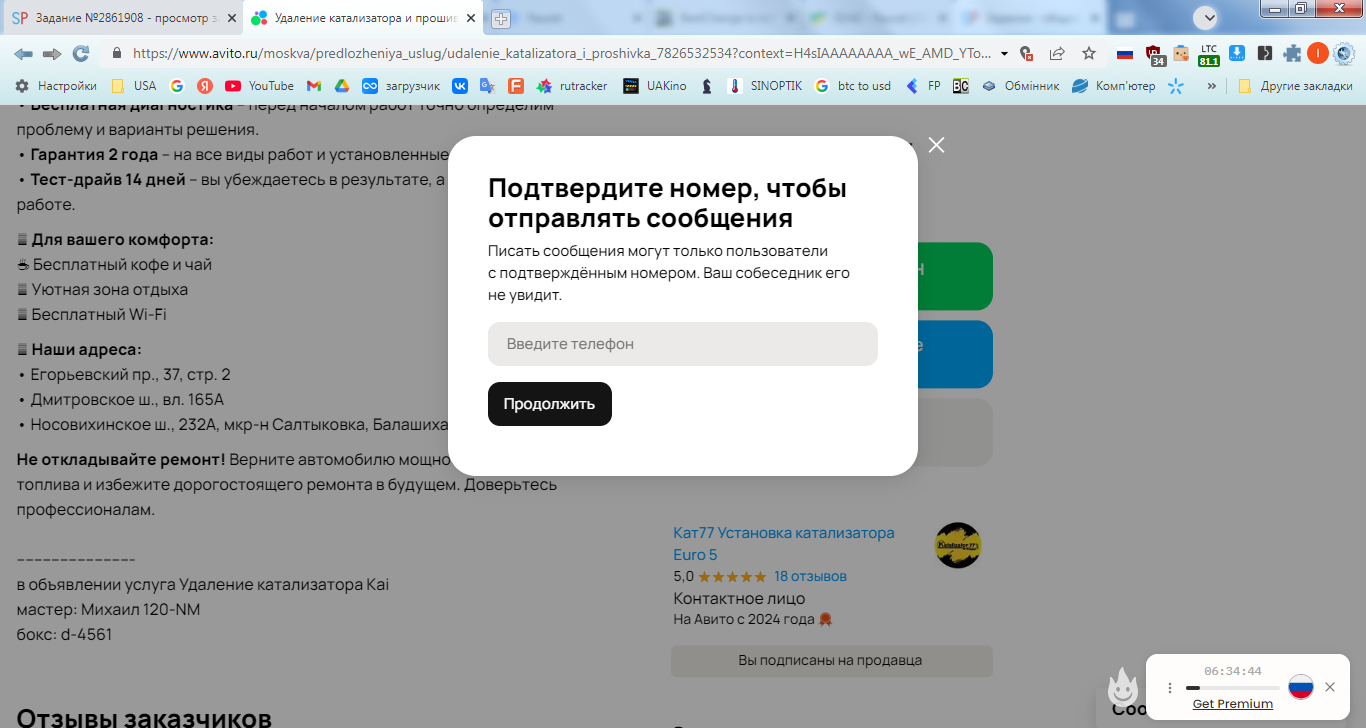The width and height of the screenshot is (1366, 728).
Task: Open the Gmail bookmark icon
Action: click(314, 86)
